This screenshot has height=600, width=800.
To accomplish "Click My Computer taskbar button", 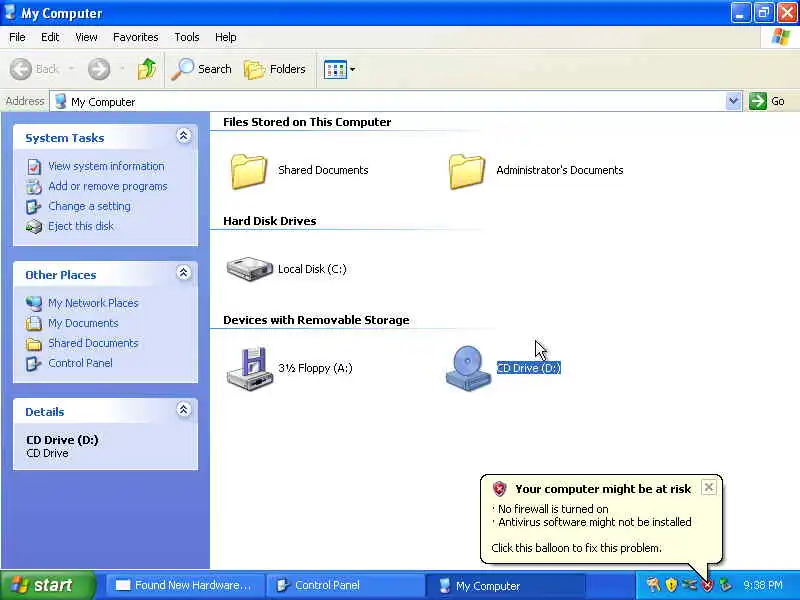I will pos(505,585).
